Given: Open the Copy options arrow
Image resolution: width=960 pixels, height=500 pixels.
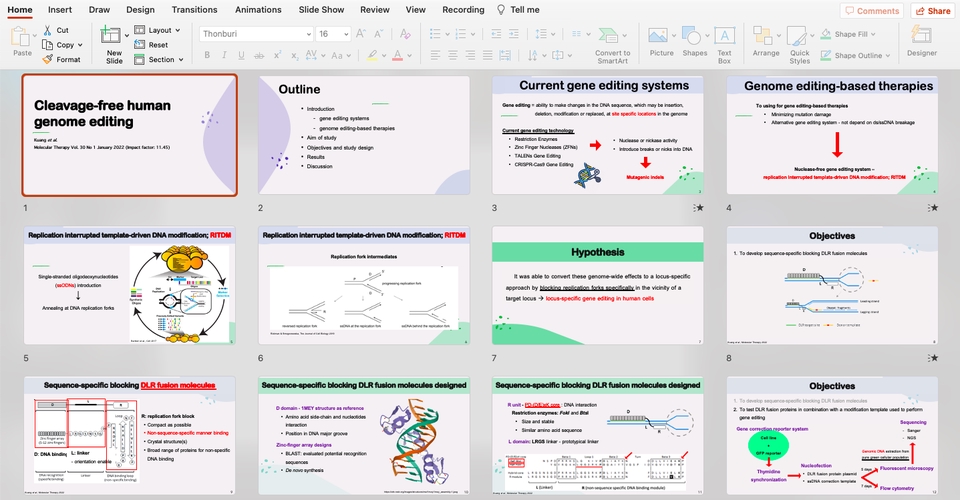Looking at the screenshot, I should pyautogui.click(x=80, y=45).
